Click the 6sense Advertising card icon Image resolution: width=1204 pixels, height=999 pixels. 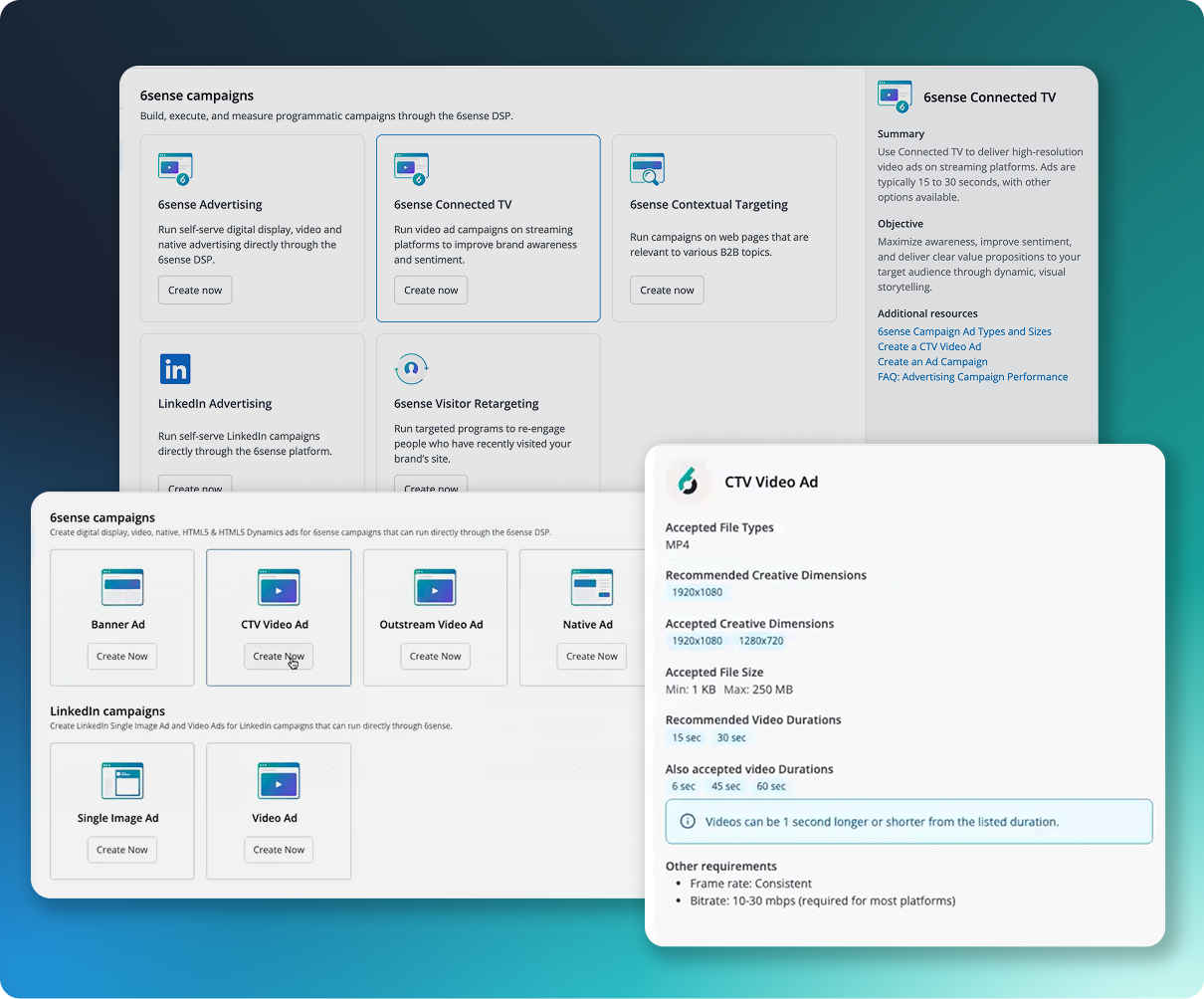coord(175,169)
